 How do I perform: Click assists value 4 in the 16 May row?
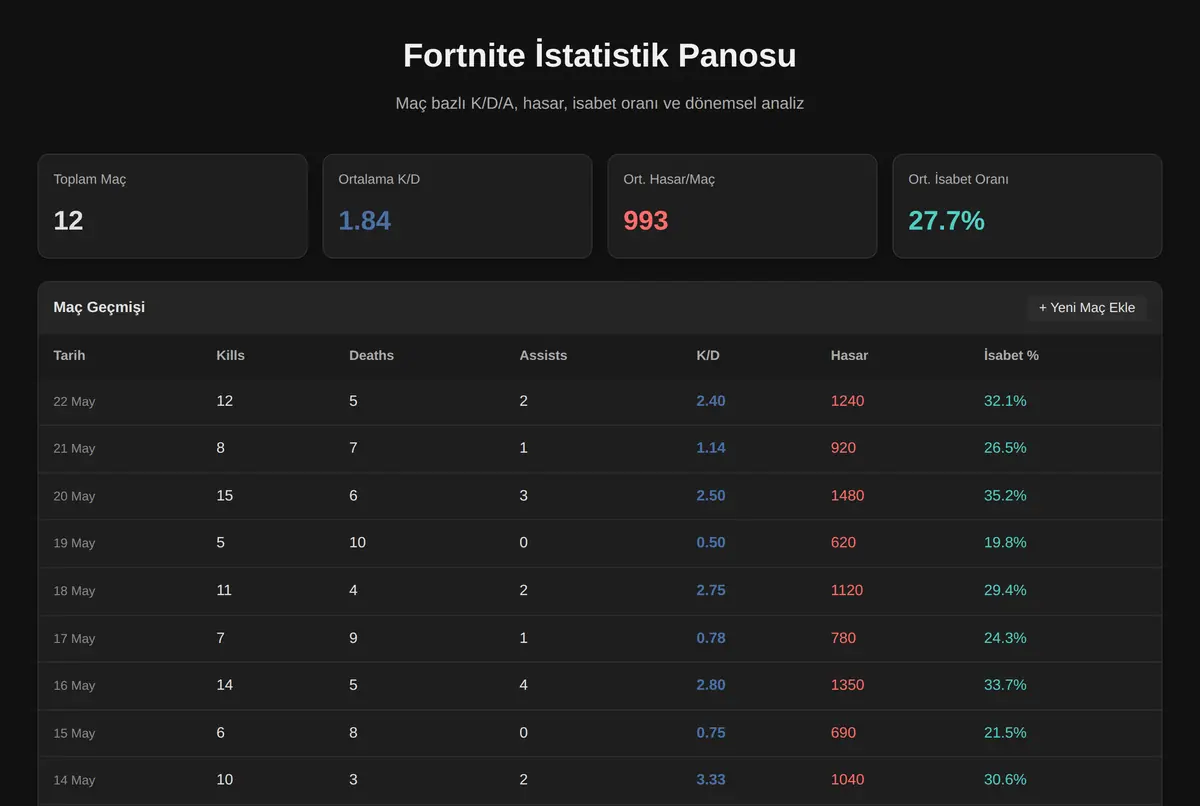tap(524, 685)
